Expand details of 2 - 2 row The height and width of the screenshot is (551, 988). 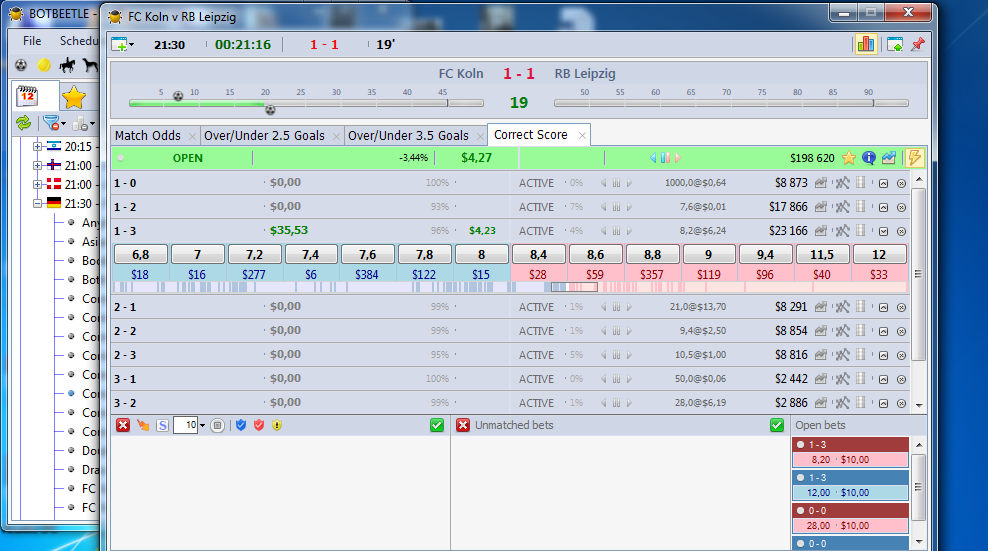point(883,331)
